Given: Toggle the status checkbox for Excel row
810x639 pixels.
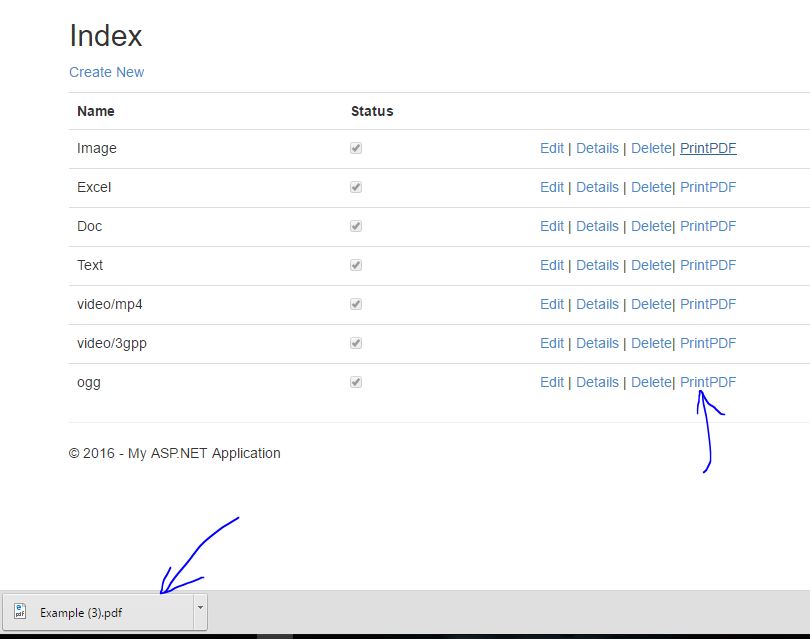Looking at the screenshot, I should [x=355, y=186].
